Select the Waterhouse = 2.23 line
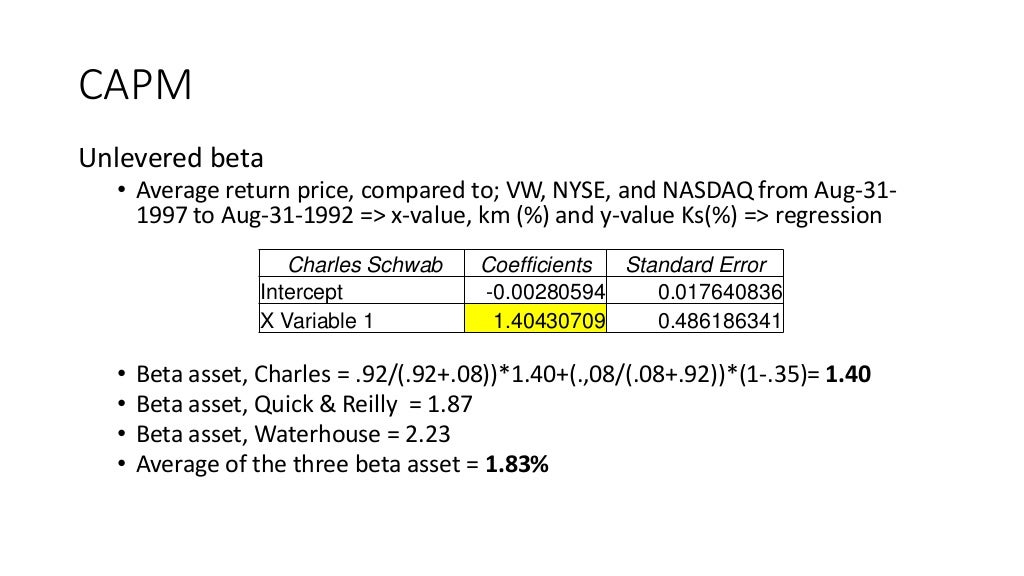The height and width of the screenshot is (576, 1024). [x=293, y=434]
